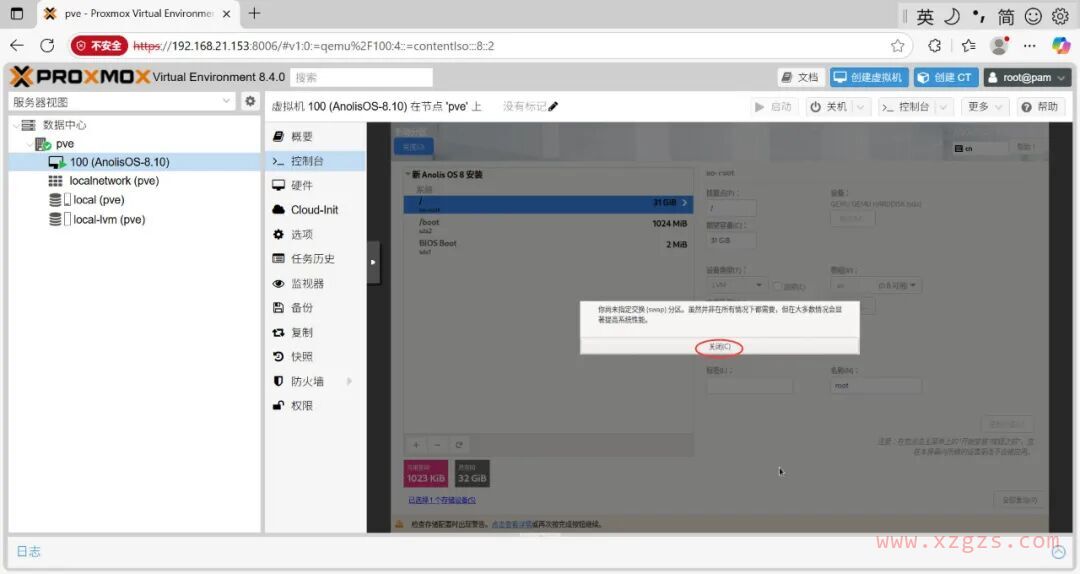1080x574 pixels.
Task: Select the local-lvm (pve) storage node
Action: point(109,219)
